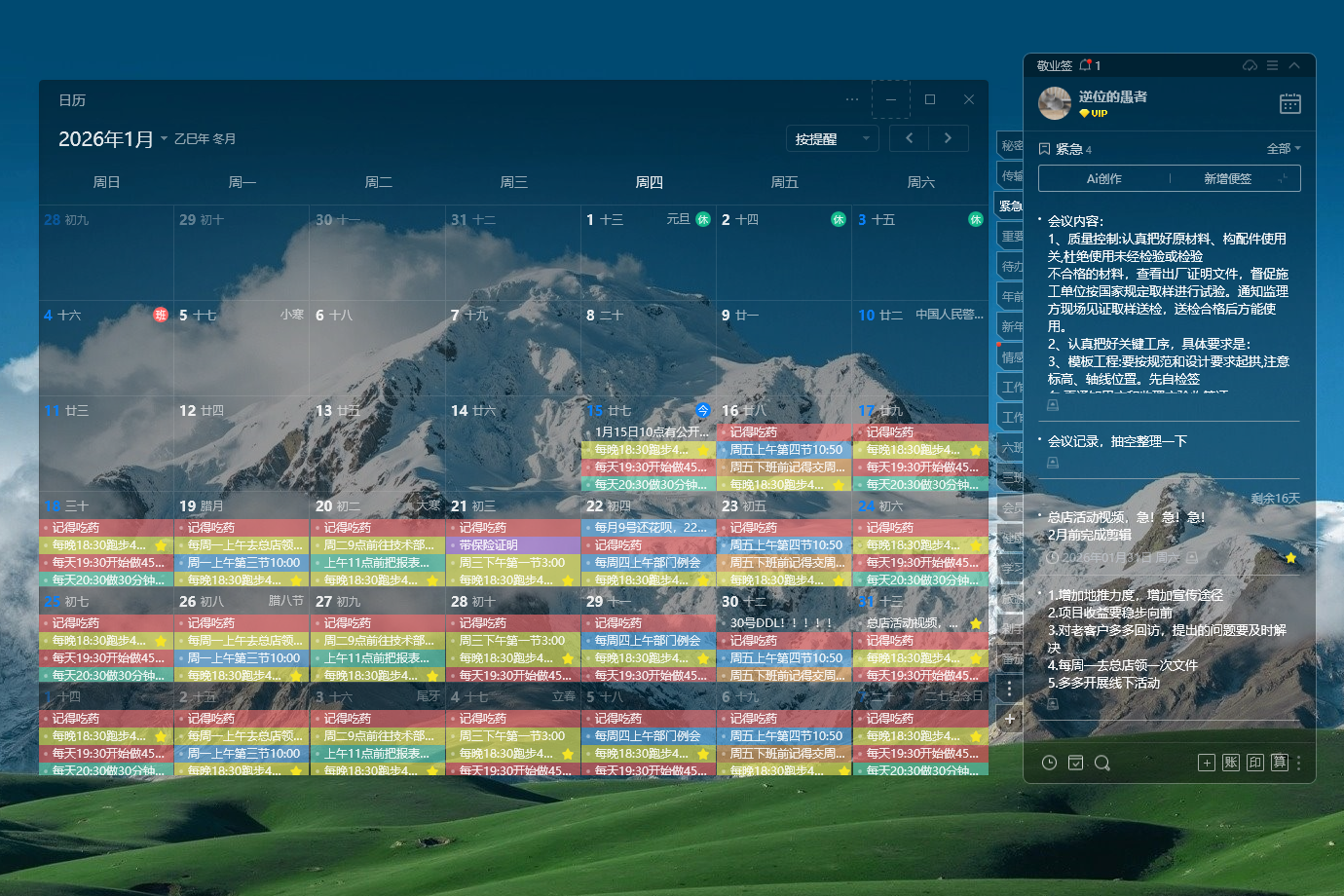Screen dimensions: 1344x896
Task: Toggle the star on 每晚18:30跑步 event, January 15
Action: [x=702, y=450]
